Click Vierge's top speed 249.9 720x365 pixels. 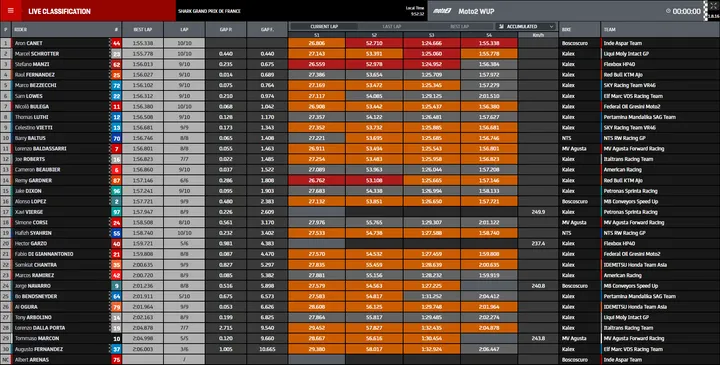pos(538,212)
